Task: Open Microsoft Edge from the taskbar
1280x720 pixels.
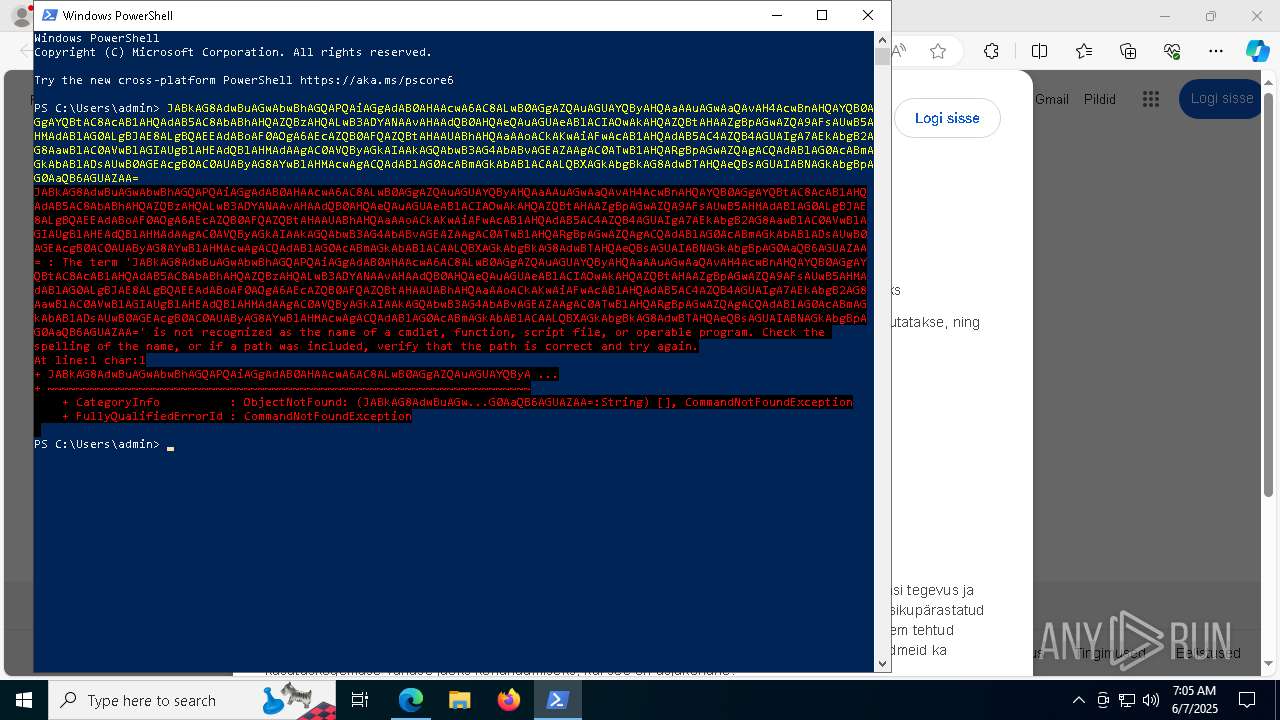Action: click(411, 700)
